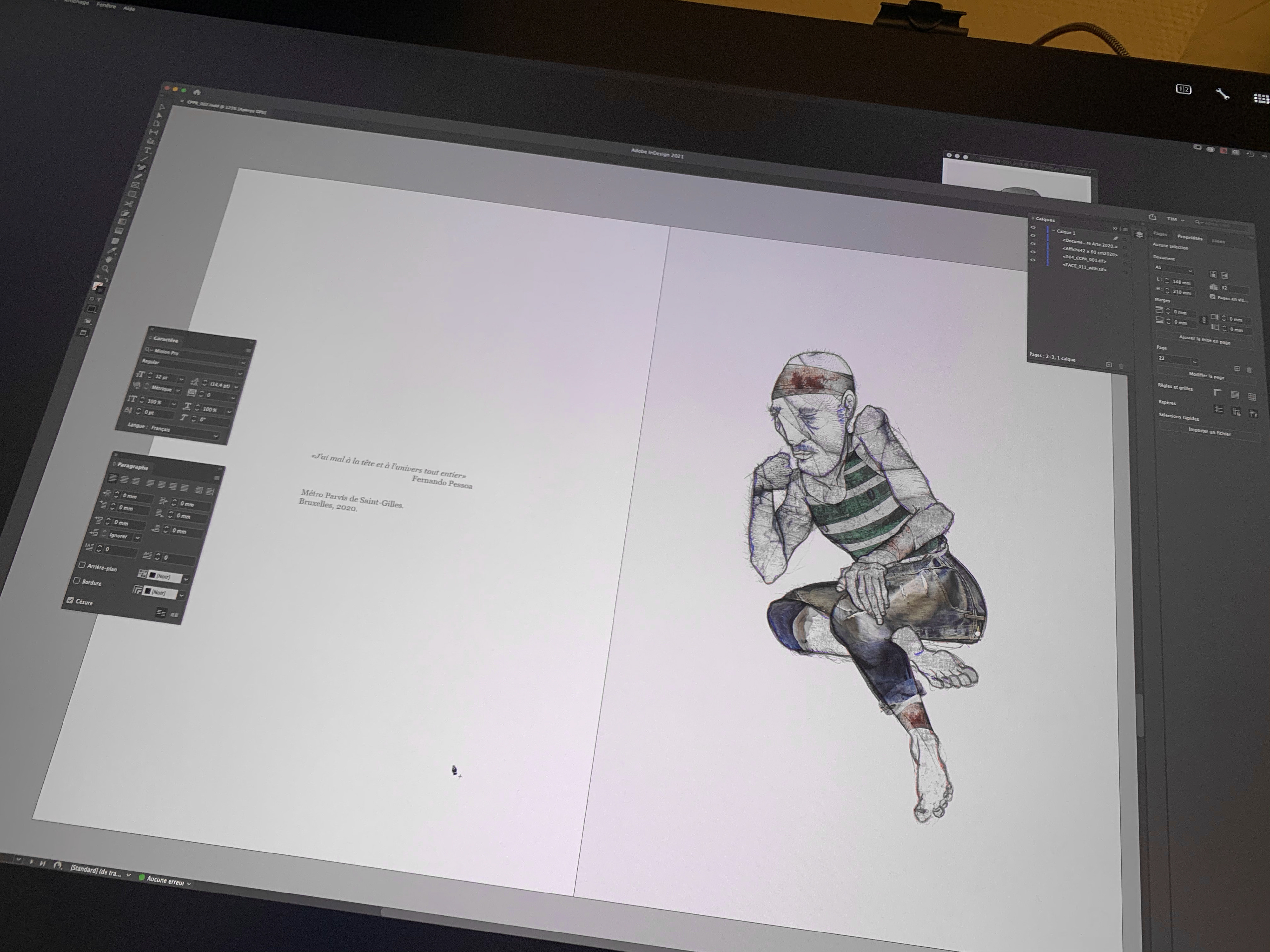Collapse the Calque 1 layer tree
The image size is (1270, 952).
tap(1053, 231)
